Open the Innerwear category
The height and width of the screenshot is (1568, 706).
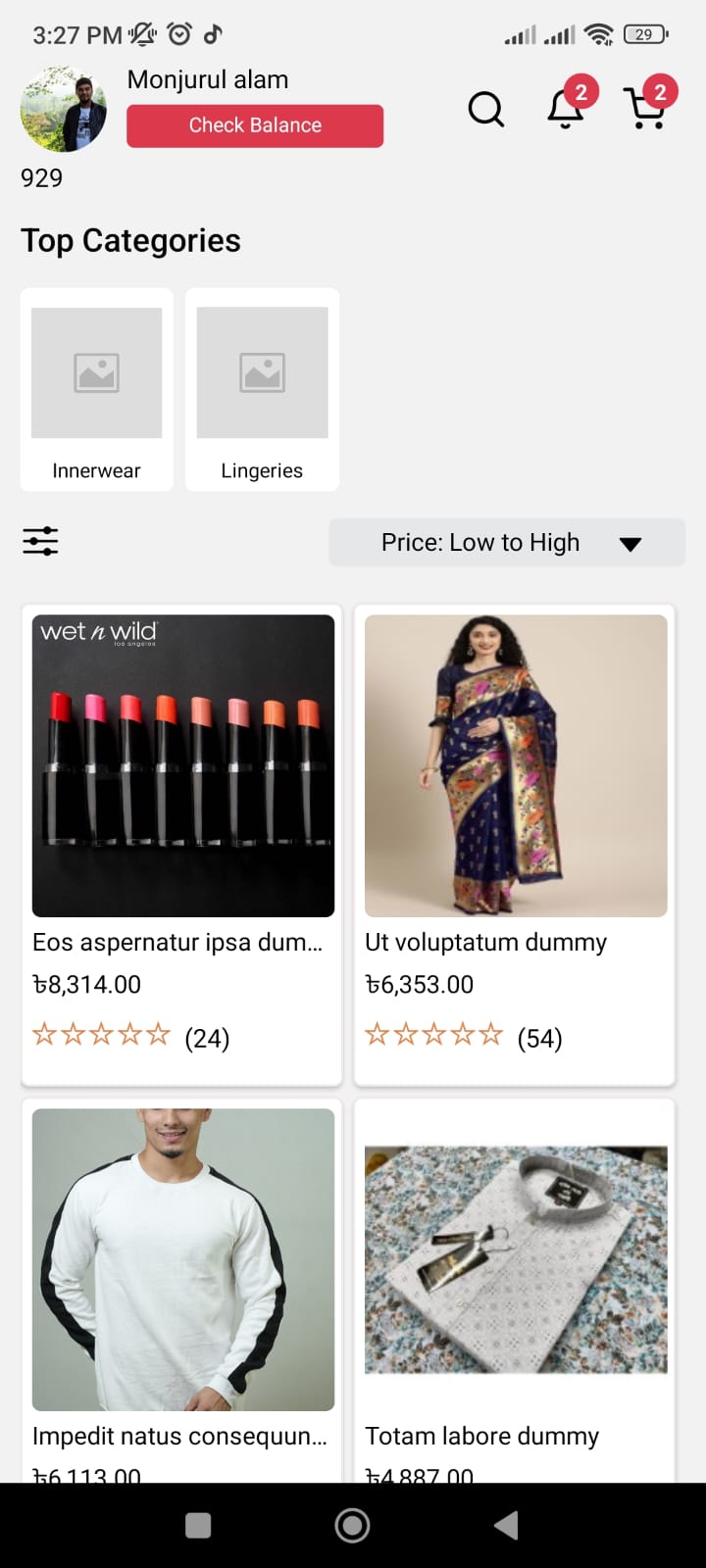click(x=96, y=390)
